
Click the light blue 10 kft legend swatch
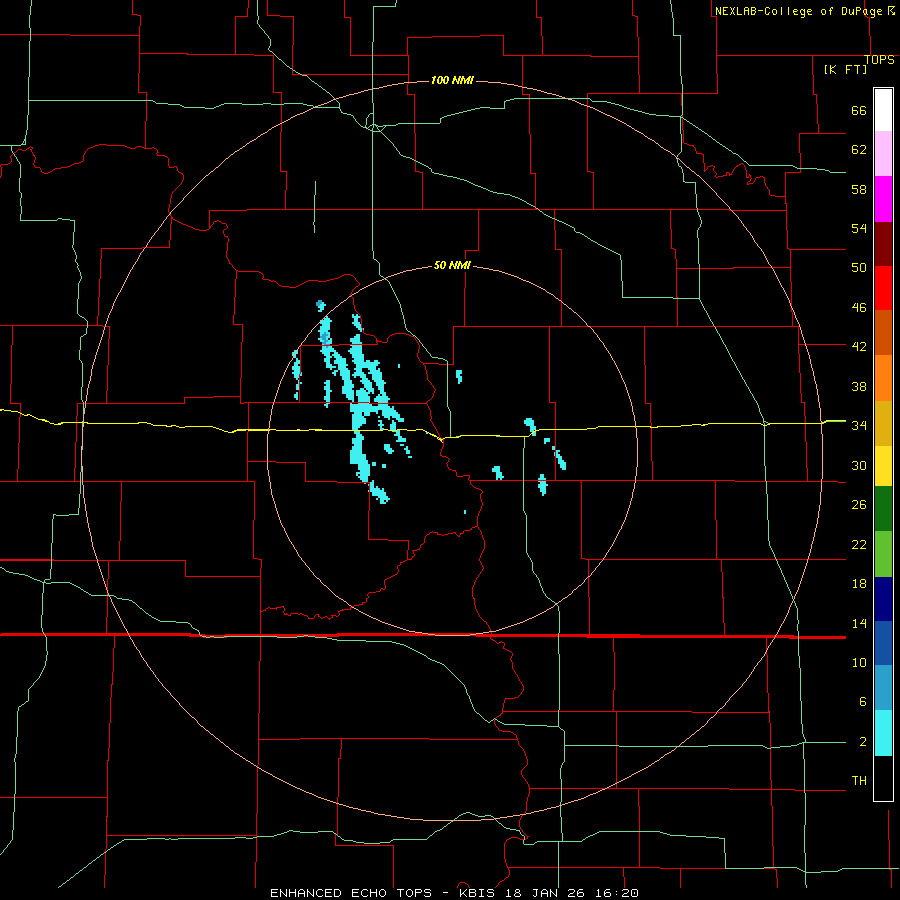[883, 687]
